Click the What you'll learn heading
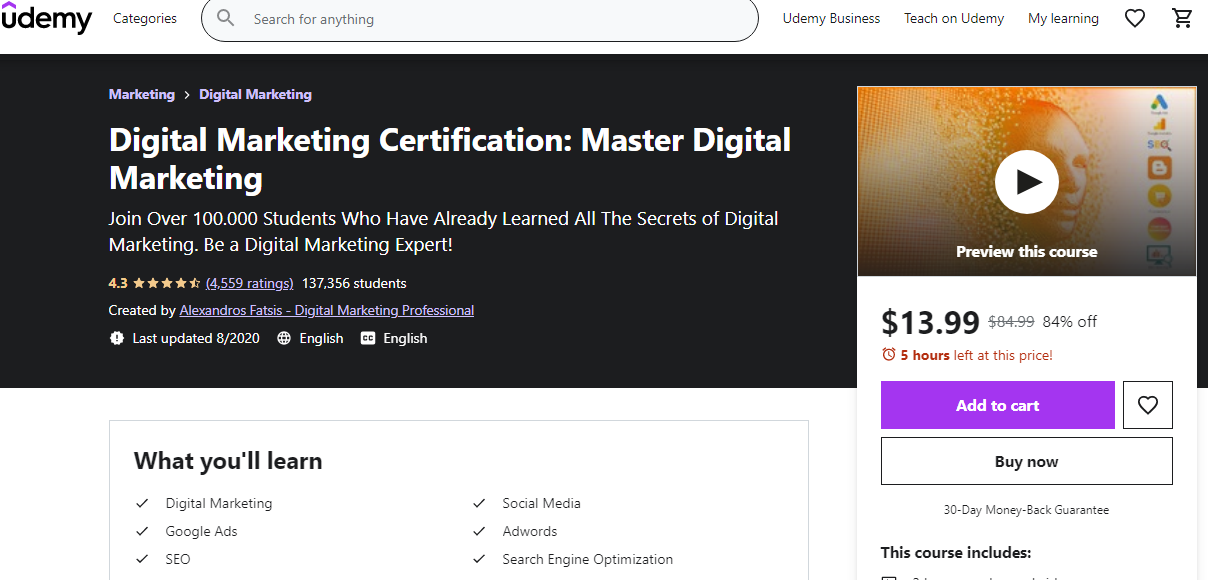The height and width of the screenshot is (580, 1208). coord(228,461)
